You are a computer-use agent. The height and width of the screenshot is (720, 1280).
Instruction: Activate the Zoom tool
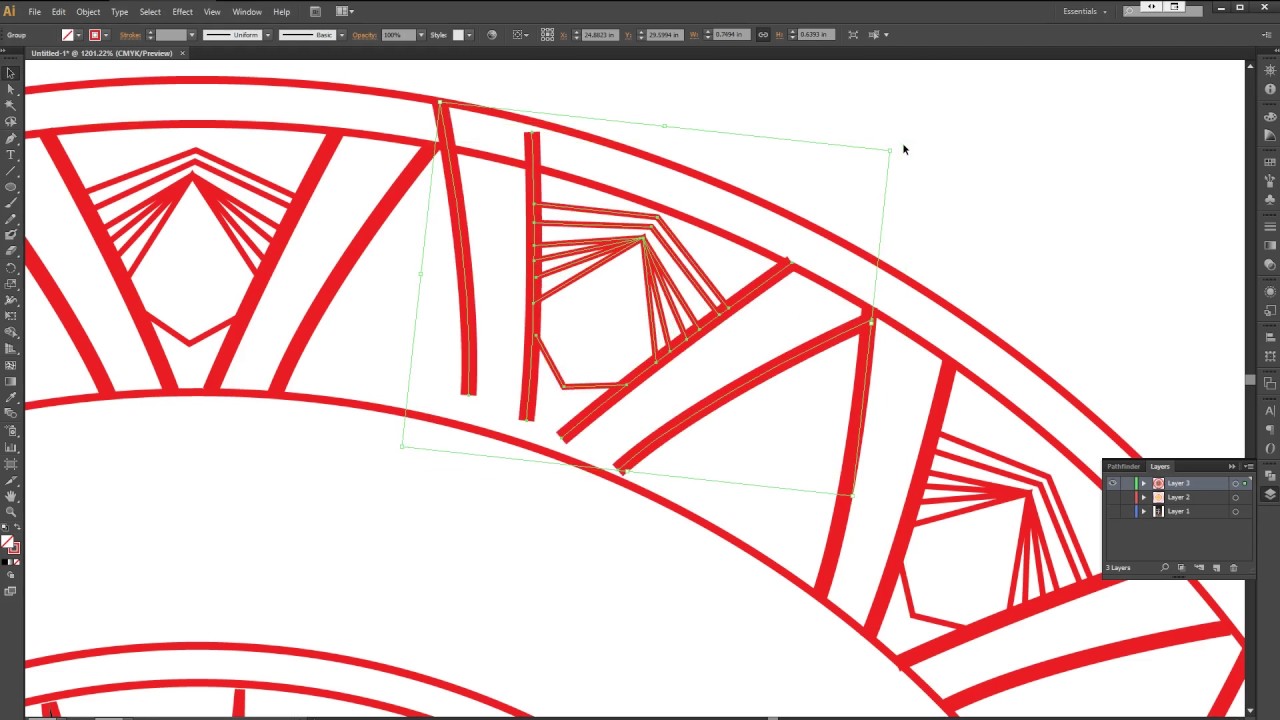(11, 512)
